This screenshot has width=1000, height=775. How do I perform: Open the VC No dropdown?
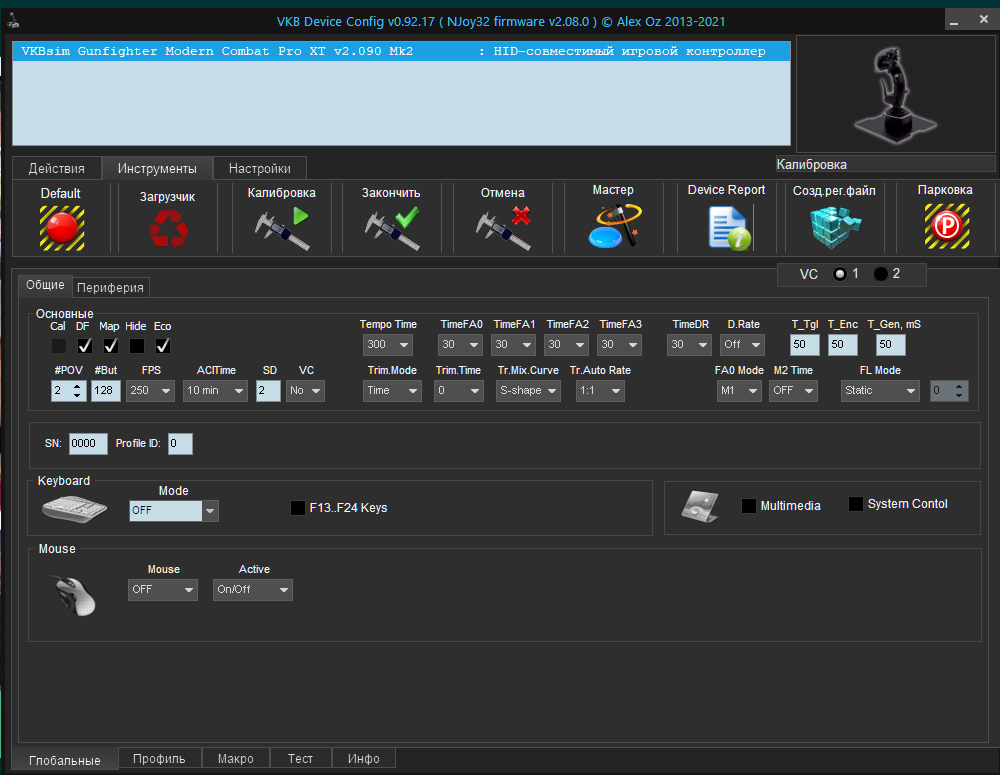[x=305, y=390]
